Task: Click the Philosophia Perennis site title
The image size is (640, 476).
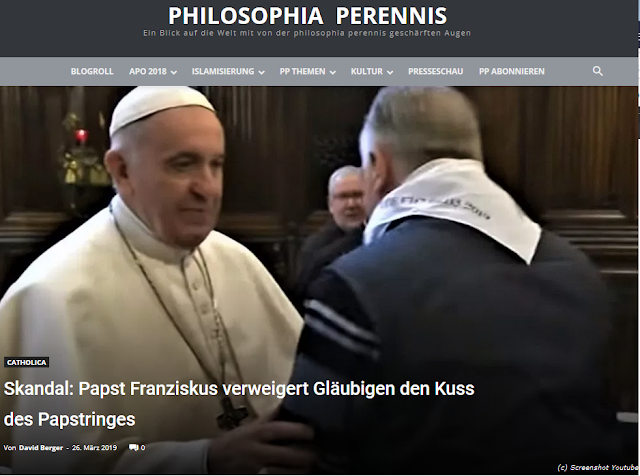Action: [x=307, y=16]
